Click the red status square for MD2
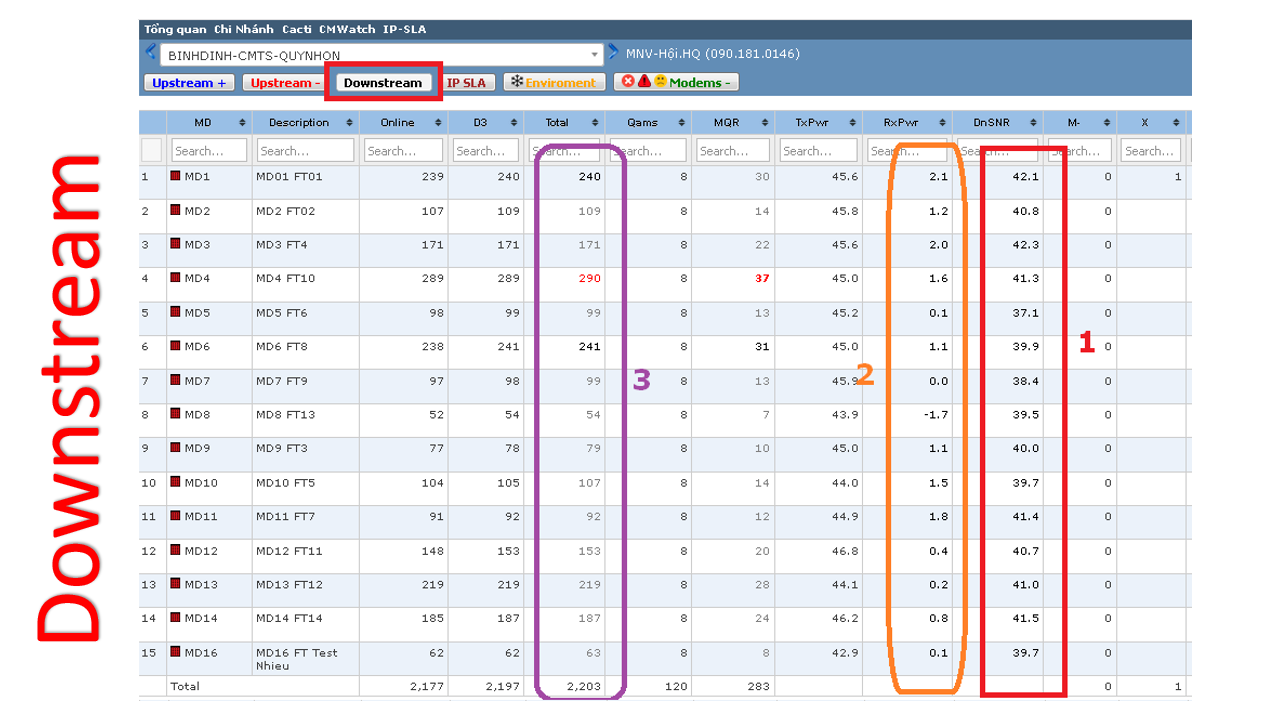This screenshot has height=720, width=1280. pos(175,210)
